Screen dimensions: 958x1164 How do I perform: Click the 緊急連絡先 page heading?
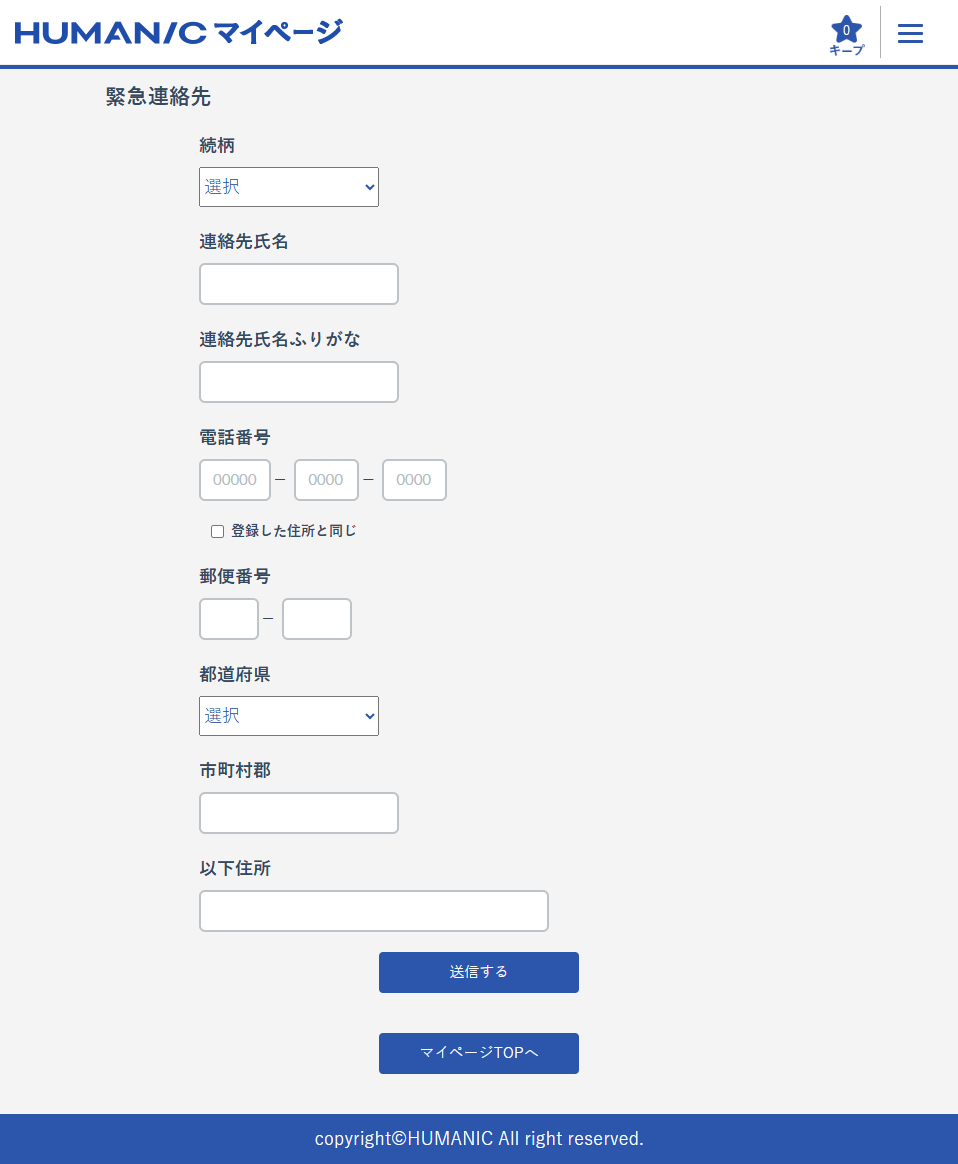(x=156, y=97)
